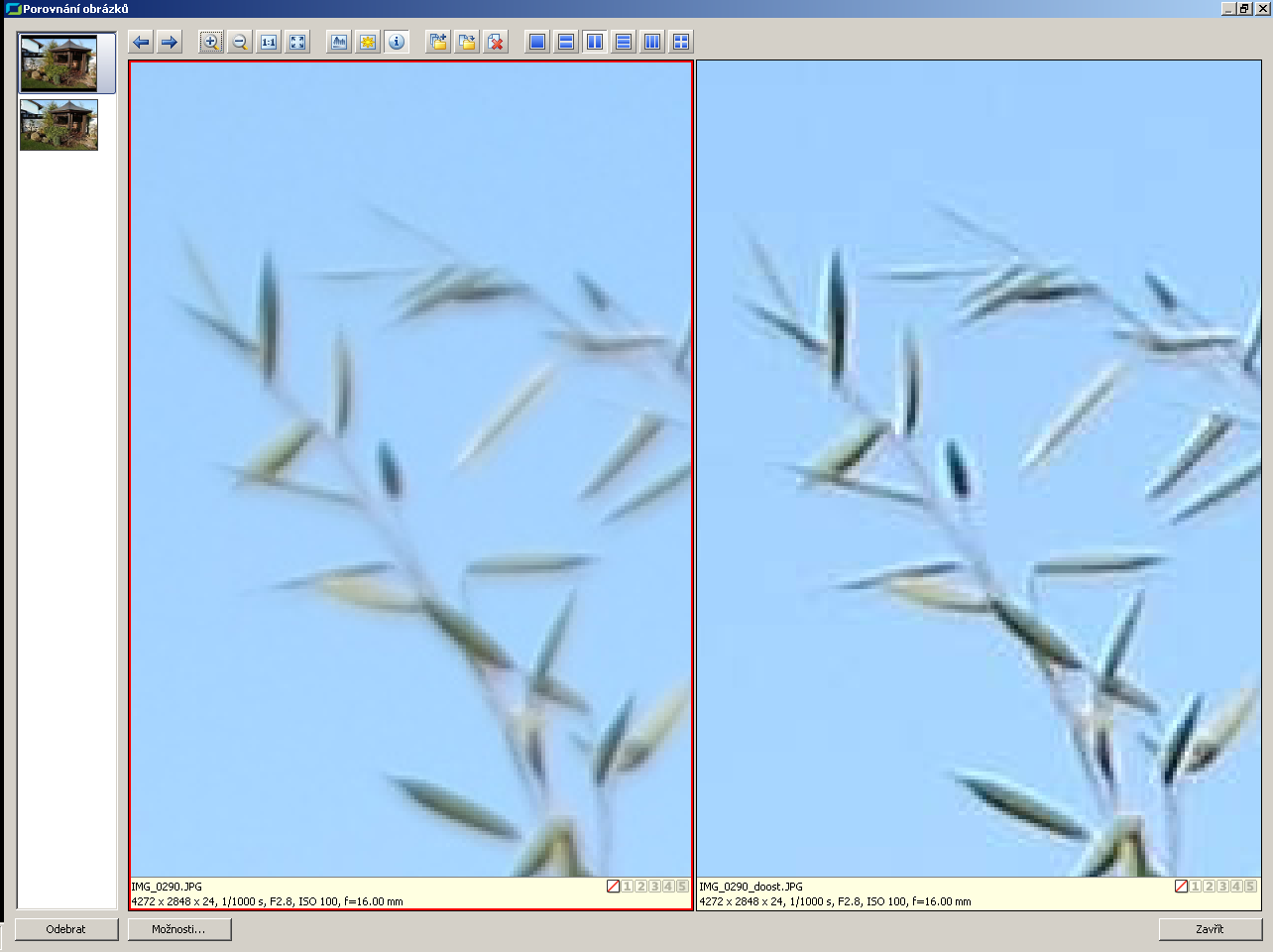
Task: Select two images stacked horizontally layout
Action: point(566,42)
